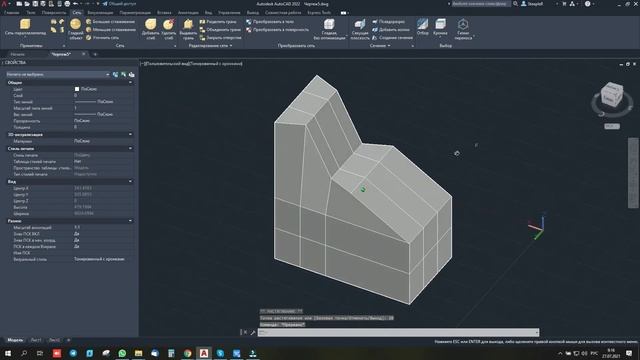Switch to the Лист1 layout tab
The height and width of the screenshot is (360, 640).
[x=36, y=340]
